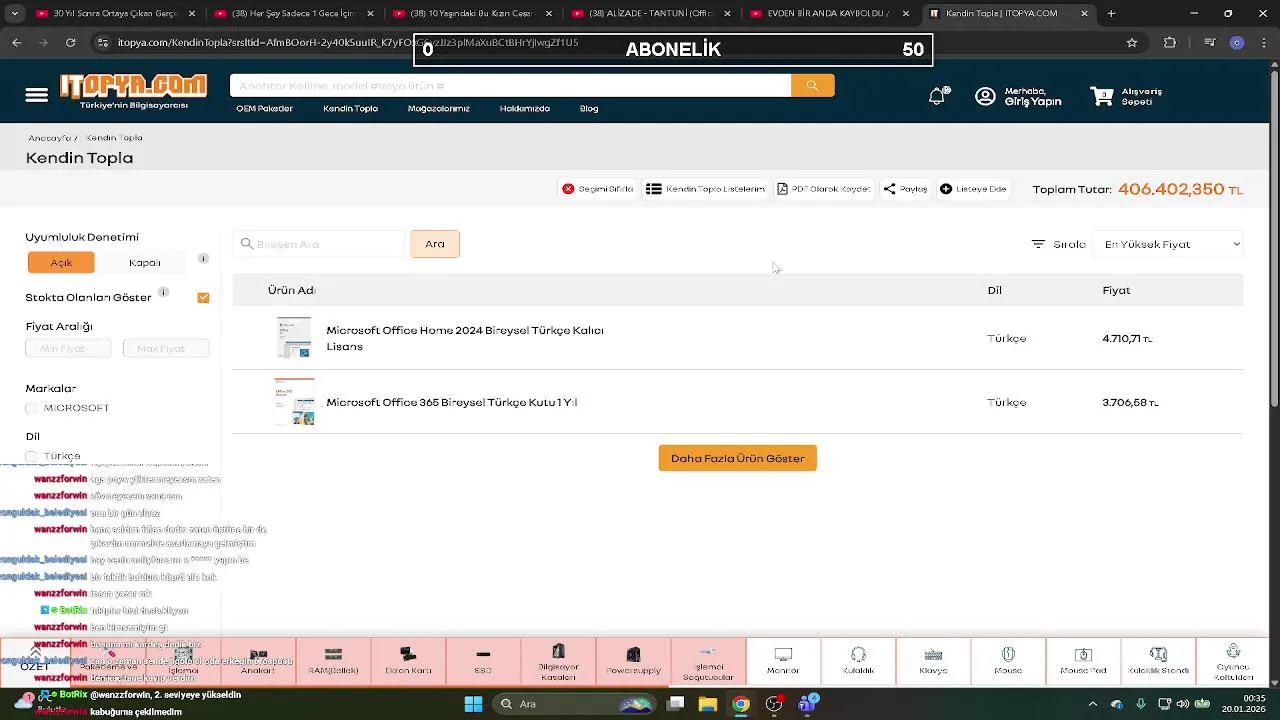Switch to the ALİZADE - TANTUNİ browser tab
This screenshot has height=720, width=1280.
pyautogui.click(x=650, y=14)
